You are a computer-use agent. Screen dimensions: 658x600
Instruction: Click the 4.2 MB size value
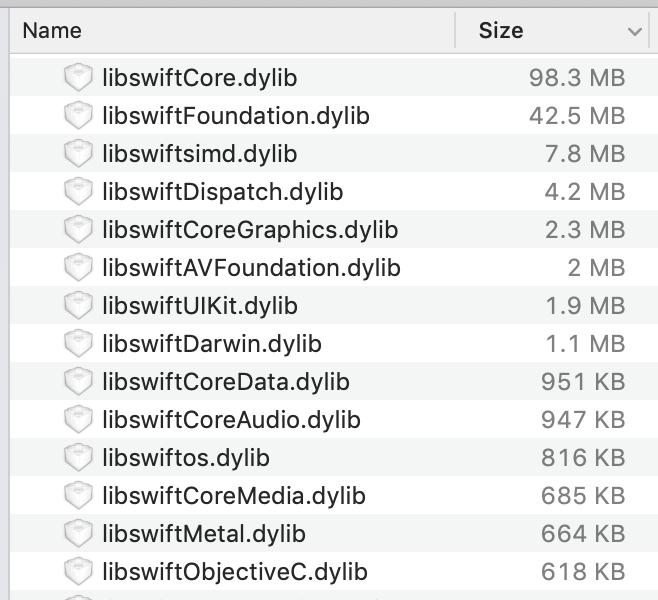pyautogui.click(x=585, y=192)
